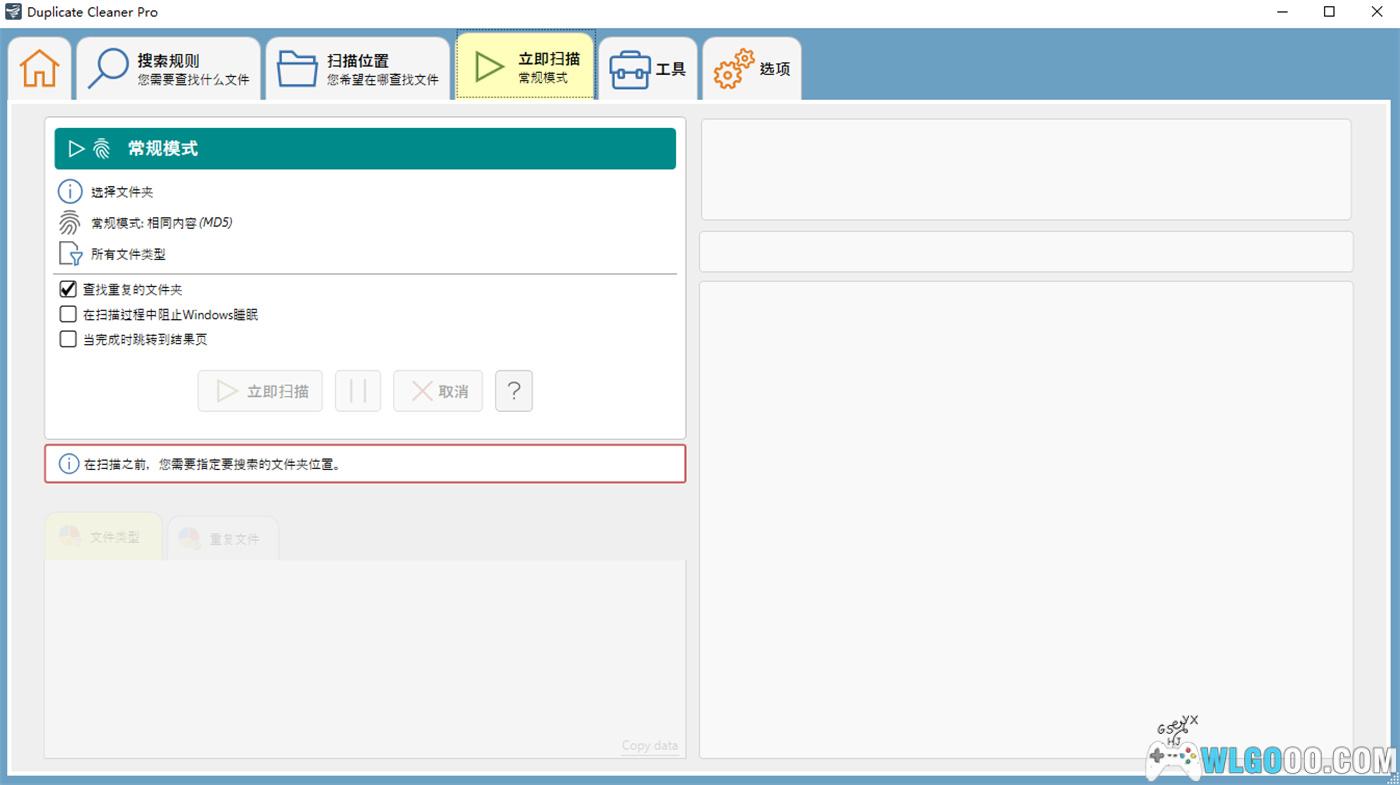The image size is (1400, 785).
Task: Click the orange Home icon tab
Action: coord(40,69)
